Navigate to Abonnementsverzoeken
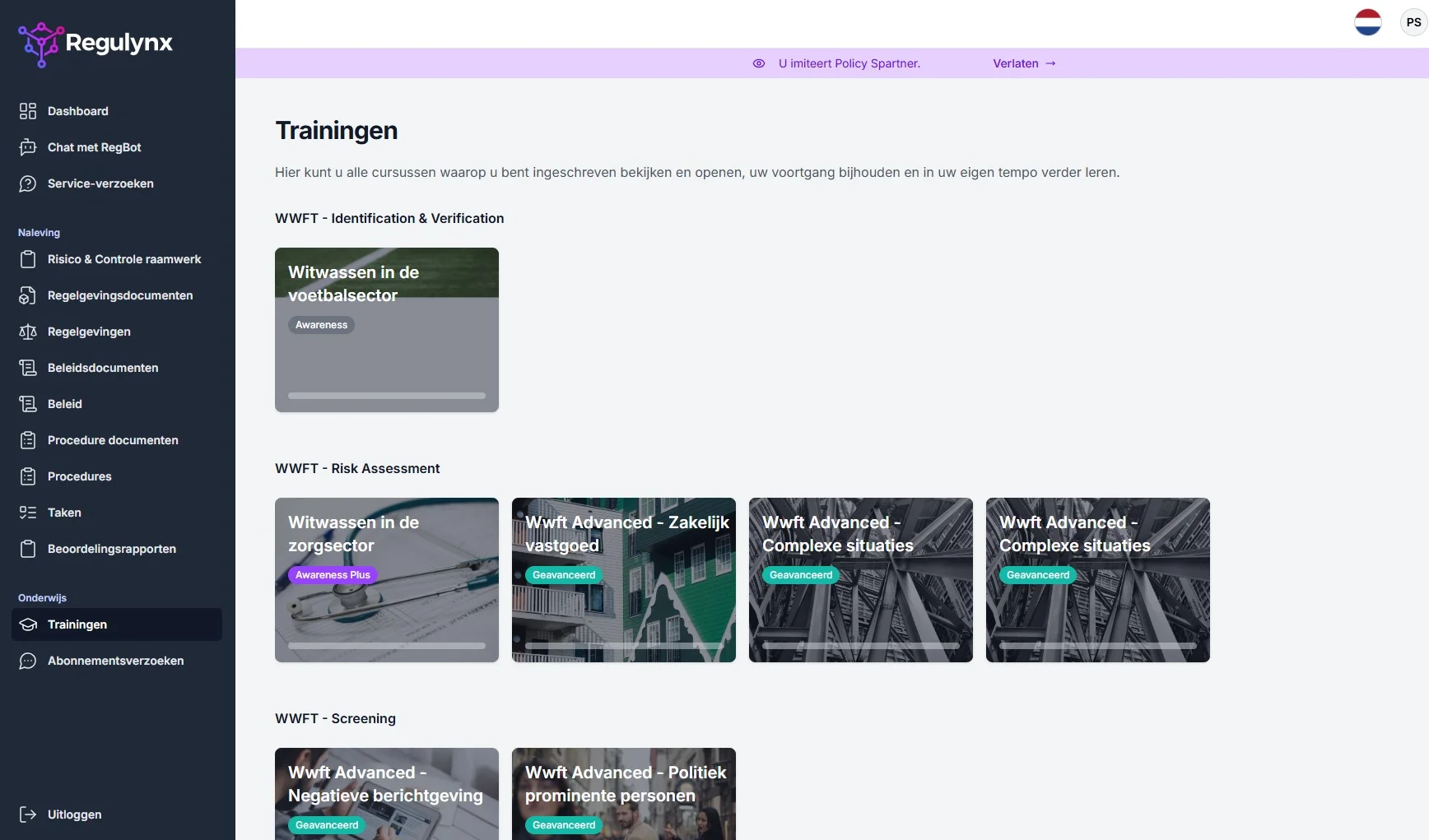This screenshot has width=1429, height=840. pos(115,661)
